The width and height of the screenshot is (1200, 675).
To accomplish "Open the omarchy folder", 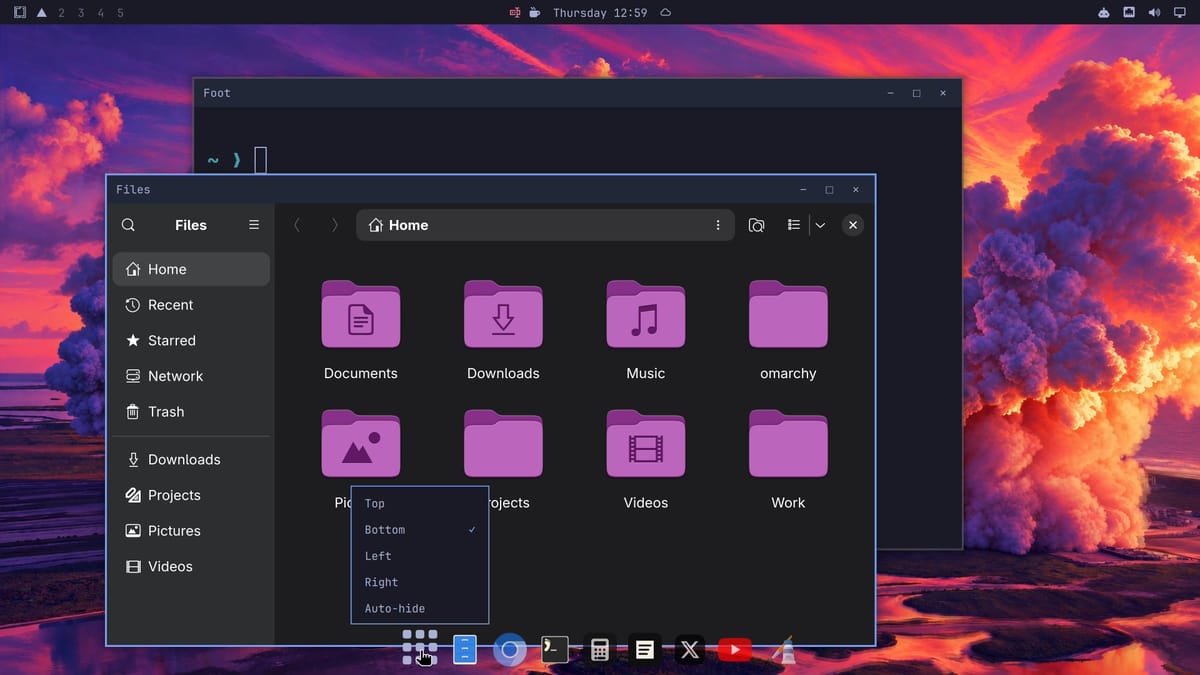I will [788, 314].
